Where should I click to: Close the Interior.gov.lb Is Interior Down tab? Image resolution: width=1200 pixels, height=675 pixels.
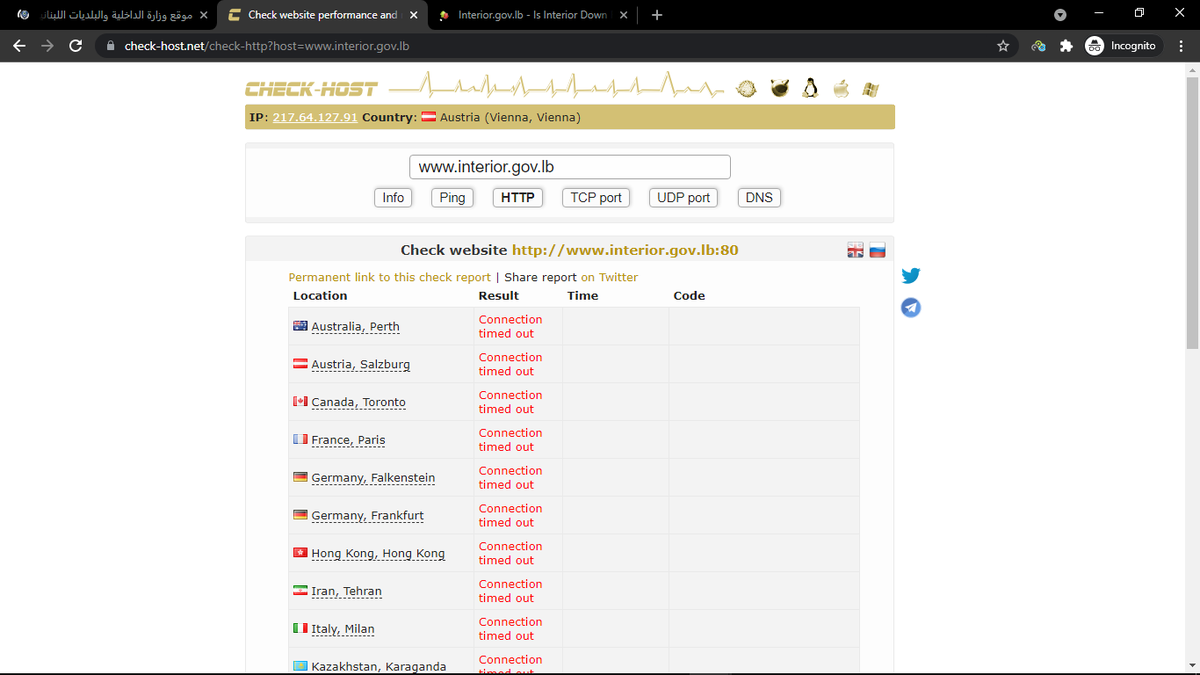point(623,15)
